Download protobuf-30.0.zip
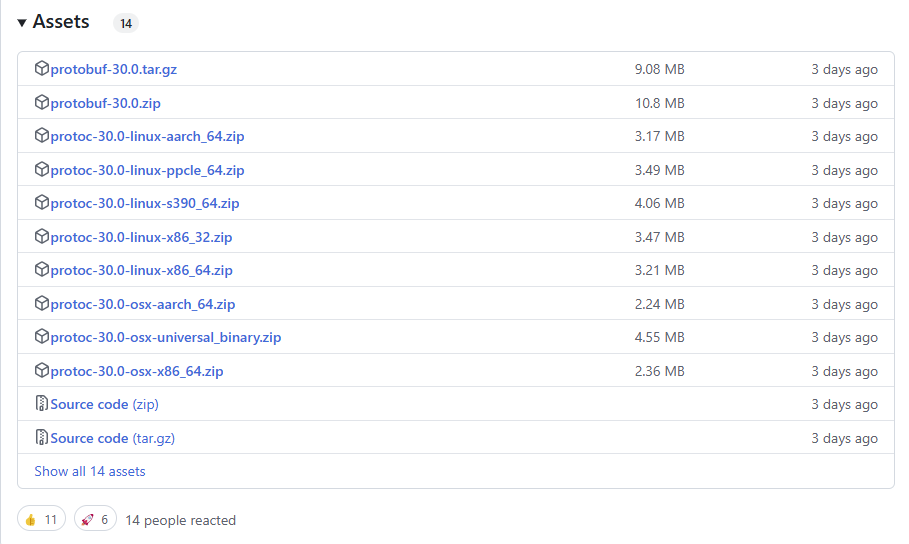 106,103
